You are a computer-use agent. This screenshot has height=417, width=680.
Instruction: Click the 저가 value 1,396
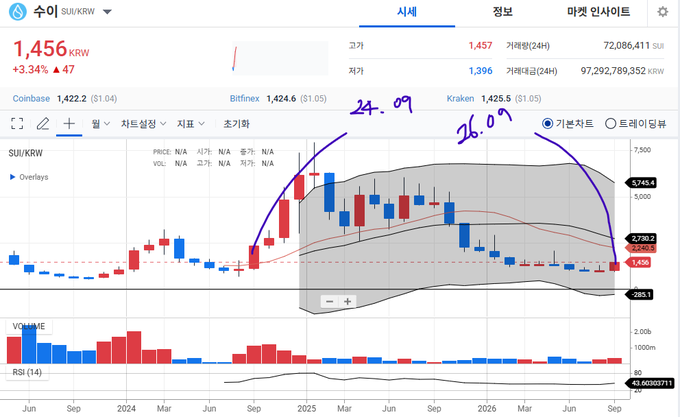point(480,71)
